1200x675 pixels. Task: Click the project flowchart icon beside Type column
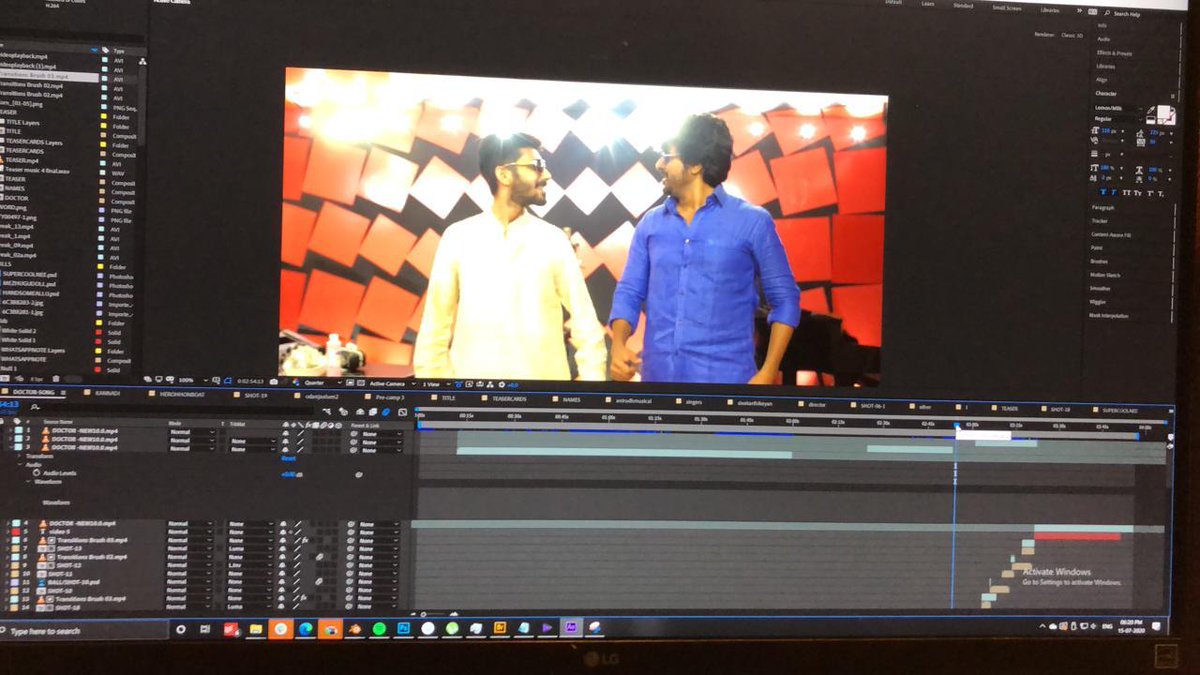142,61
